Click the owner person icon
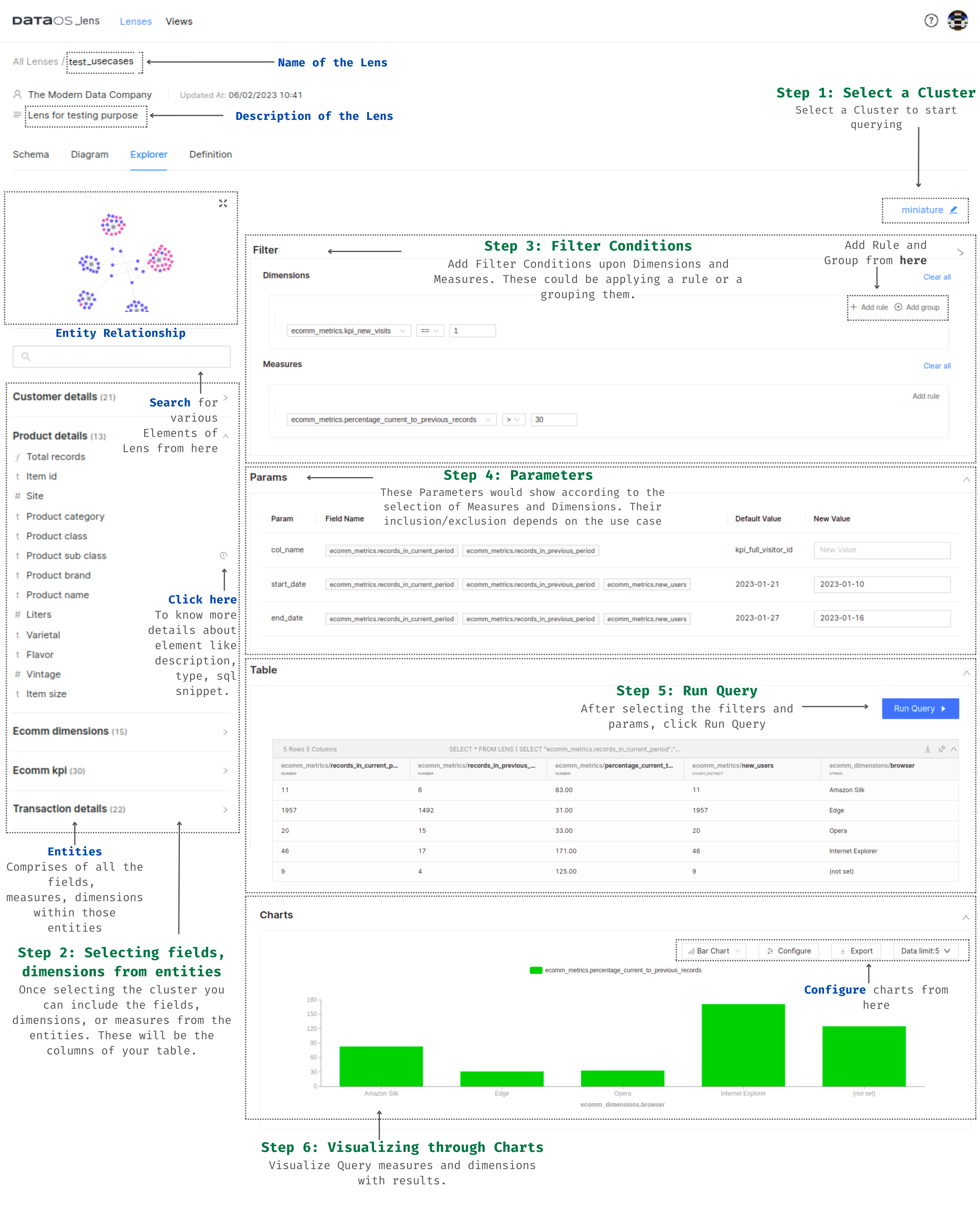The height and width of the screenshot is (1225, 980). (x=18, y=94)
